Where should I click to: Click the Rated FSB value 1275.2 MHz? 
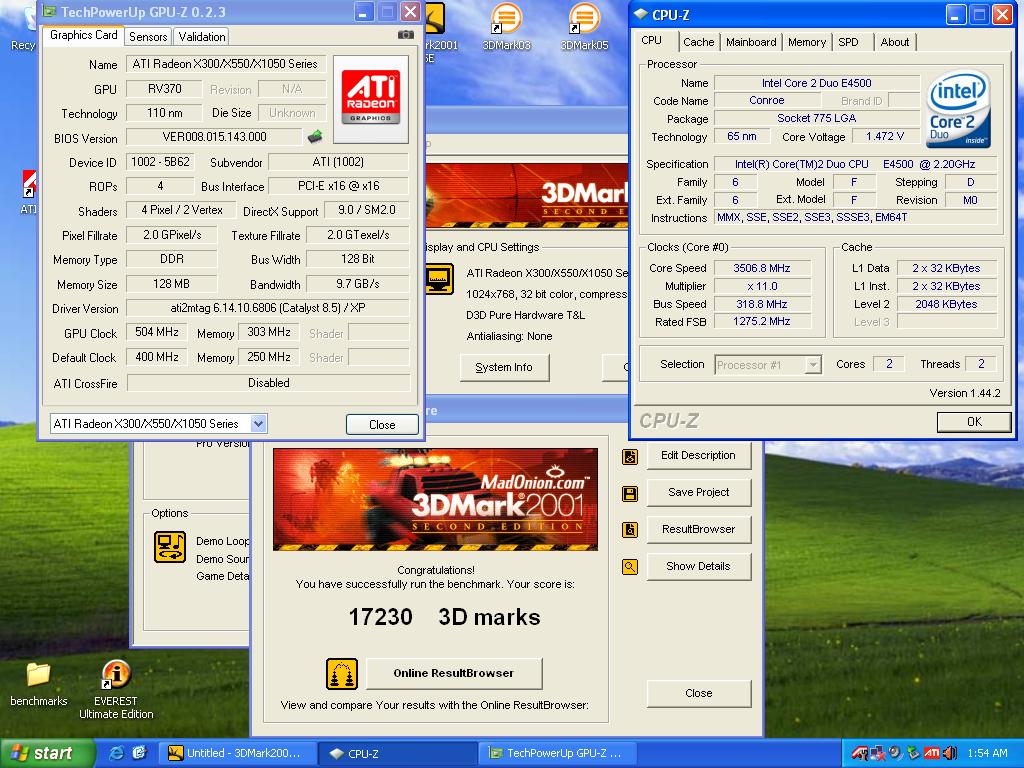[x=762, y=321]
